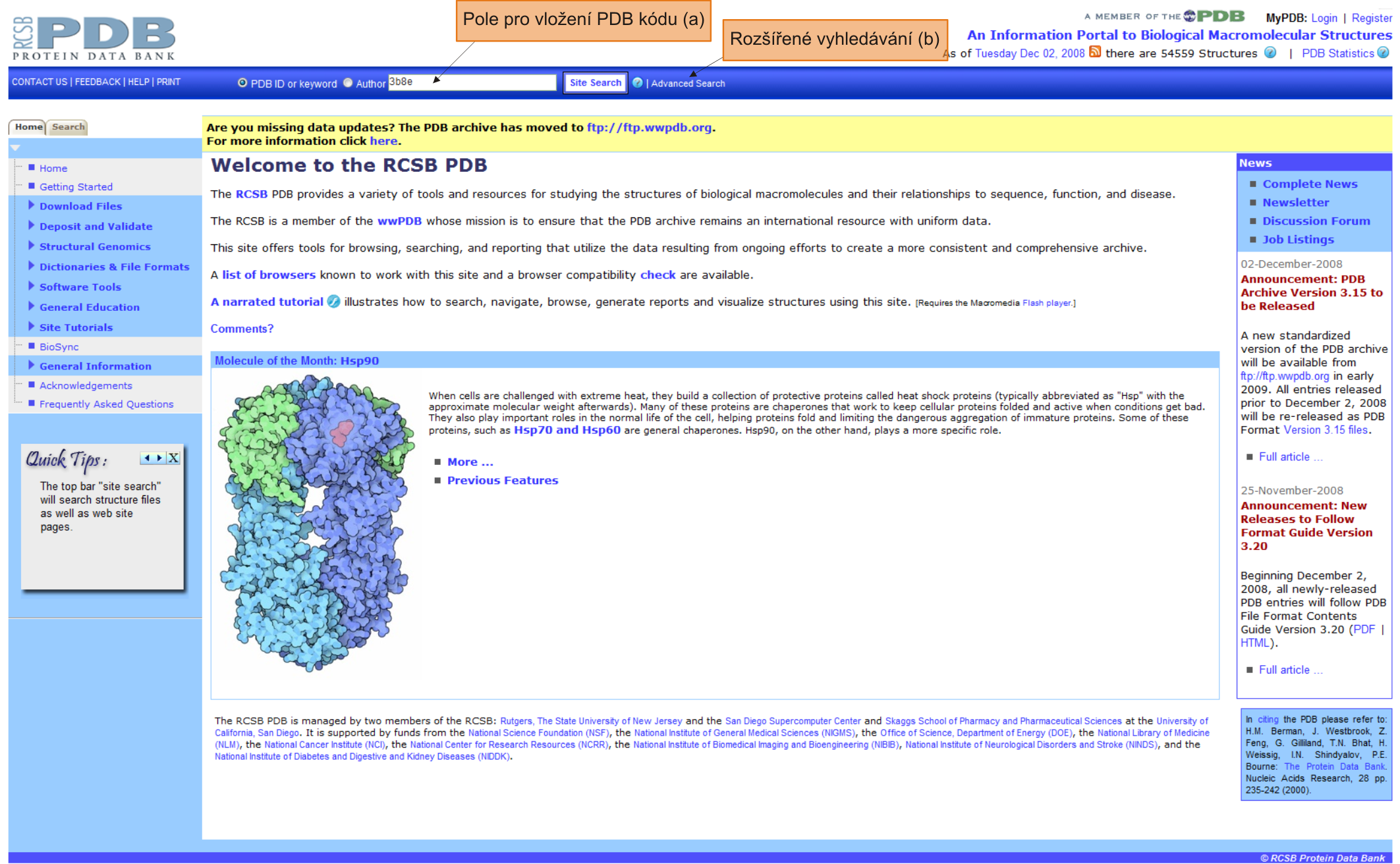Screen dimensions: 1400x864
Task: Expand Dictionaries & File Formats item
Action: pyautogui.click(x=114, y=267)
